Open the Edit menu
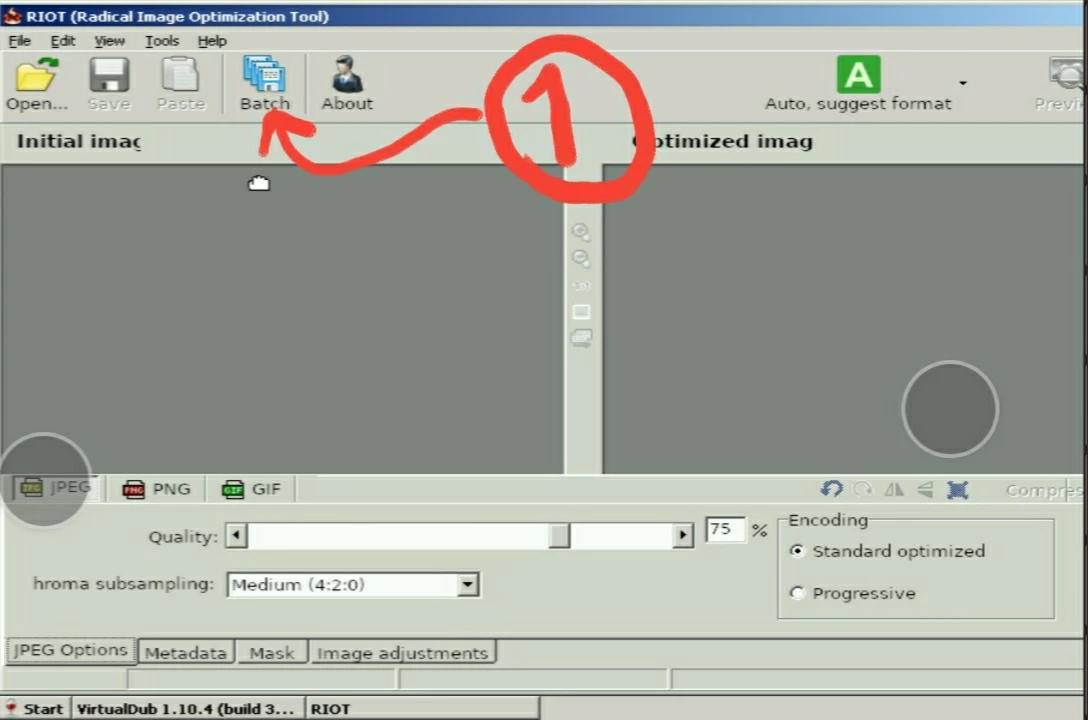 62,41
